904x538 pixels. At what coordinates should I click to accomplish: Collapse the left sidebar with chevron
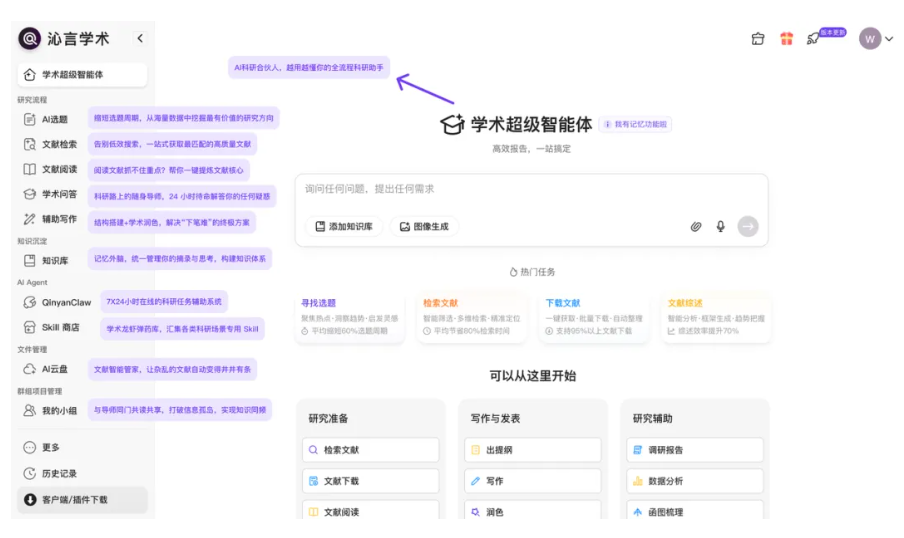140,39
